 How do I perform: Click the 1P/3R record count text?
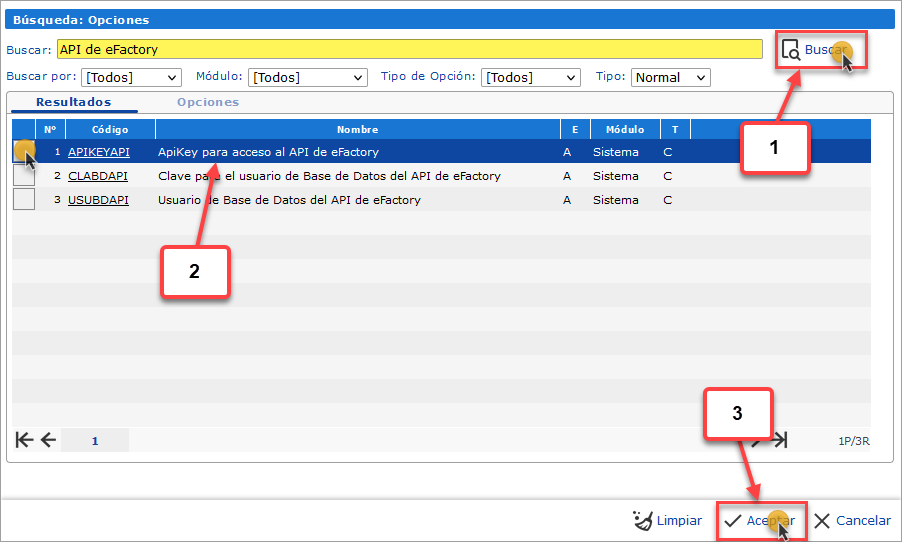[x=854, y=441]
